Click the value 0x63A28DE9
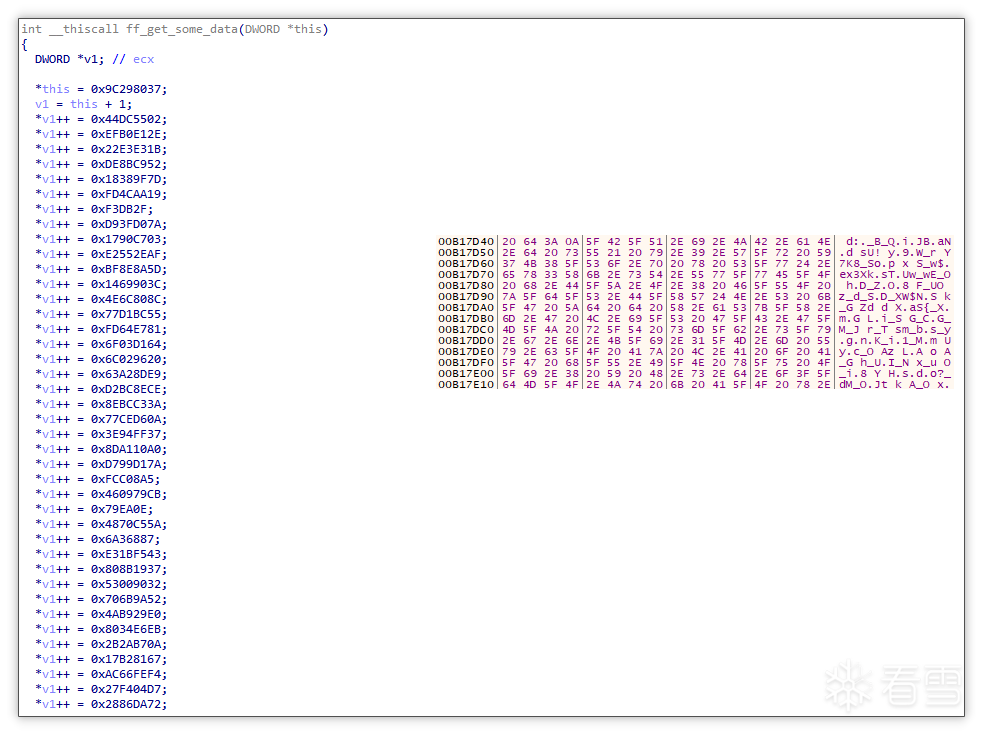Screen dimensions: 983x735 (x=125, y=375)
